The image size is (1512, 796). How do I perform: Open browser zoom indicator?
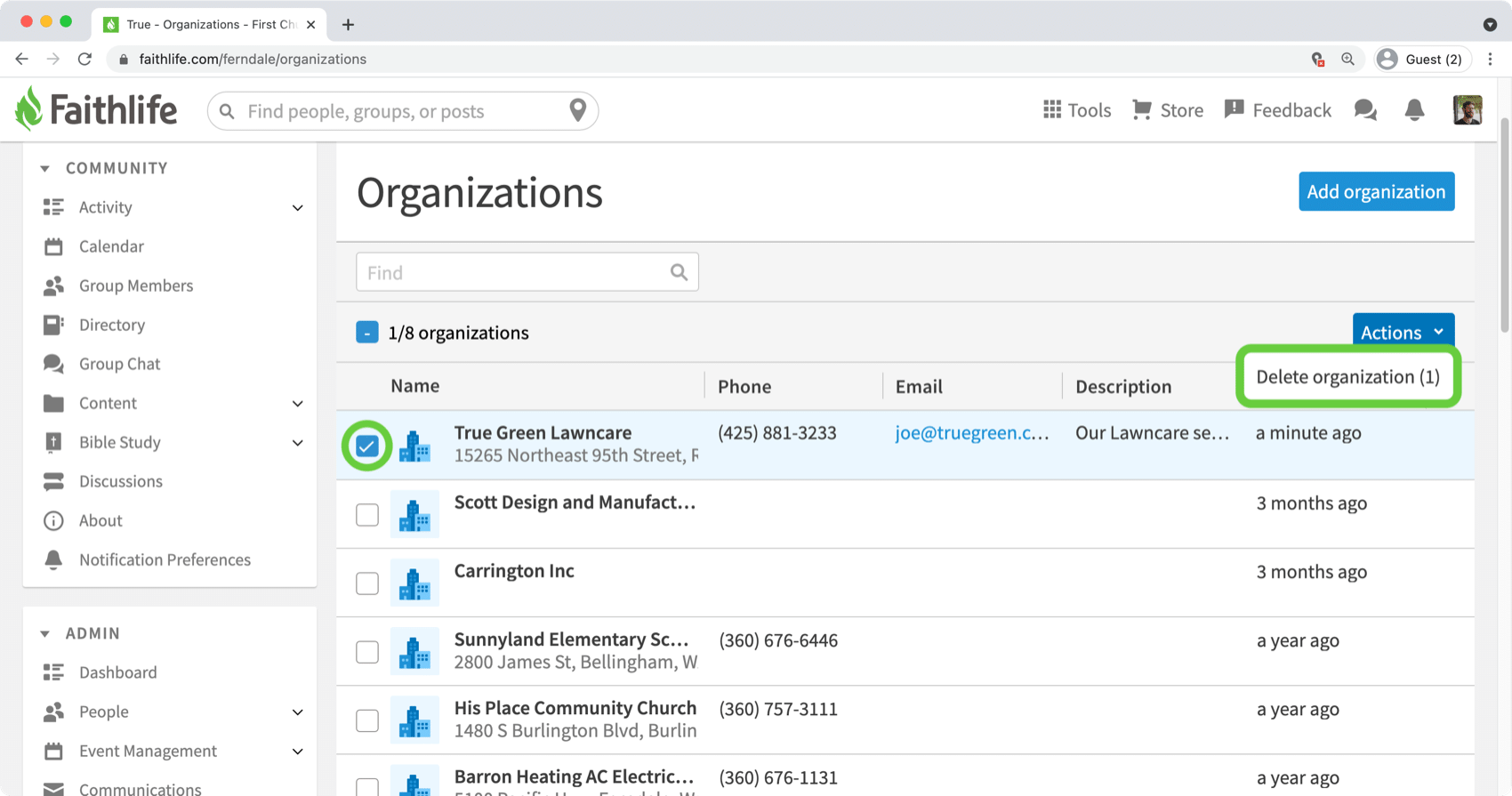pos(1347,59)
